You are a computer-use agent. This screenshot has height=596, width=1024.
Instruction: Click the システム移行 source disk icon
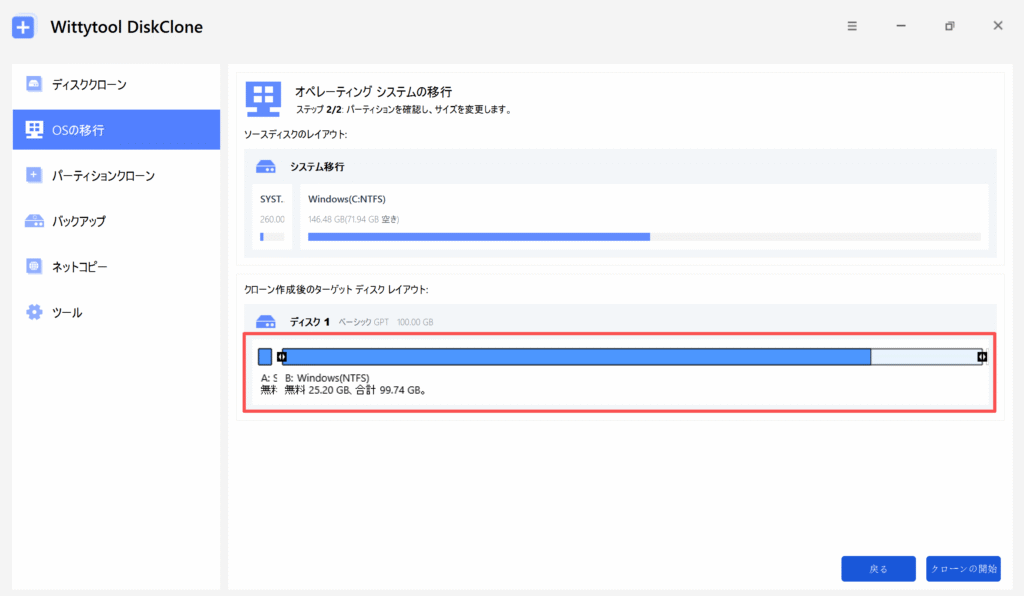point(266,167)
